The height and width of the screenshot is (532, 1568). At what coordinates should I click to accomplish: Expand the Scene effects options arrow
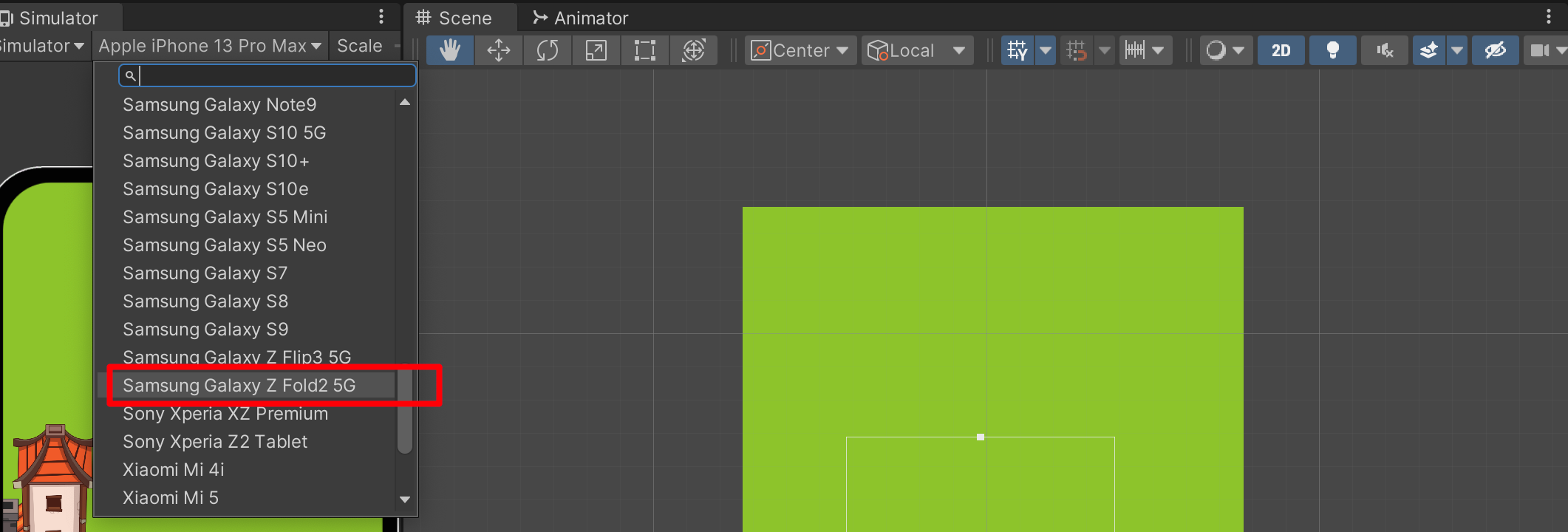1457,50
